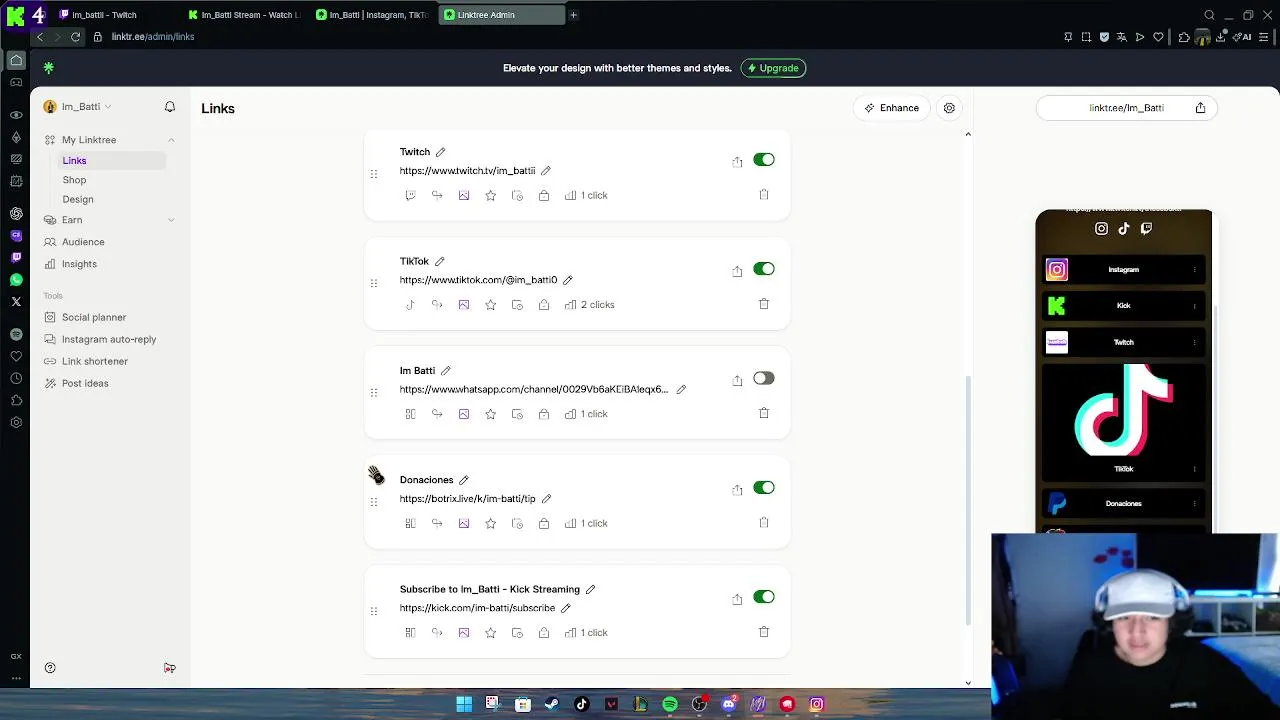Remove Donaciones link via trash icon
This screenshot has width=1280, height=720.
click(x=764, y=522)
